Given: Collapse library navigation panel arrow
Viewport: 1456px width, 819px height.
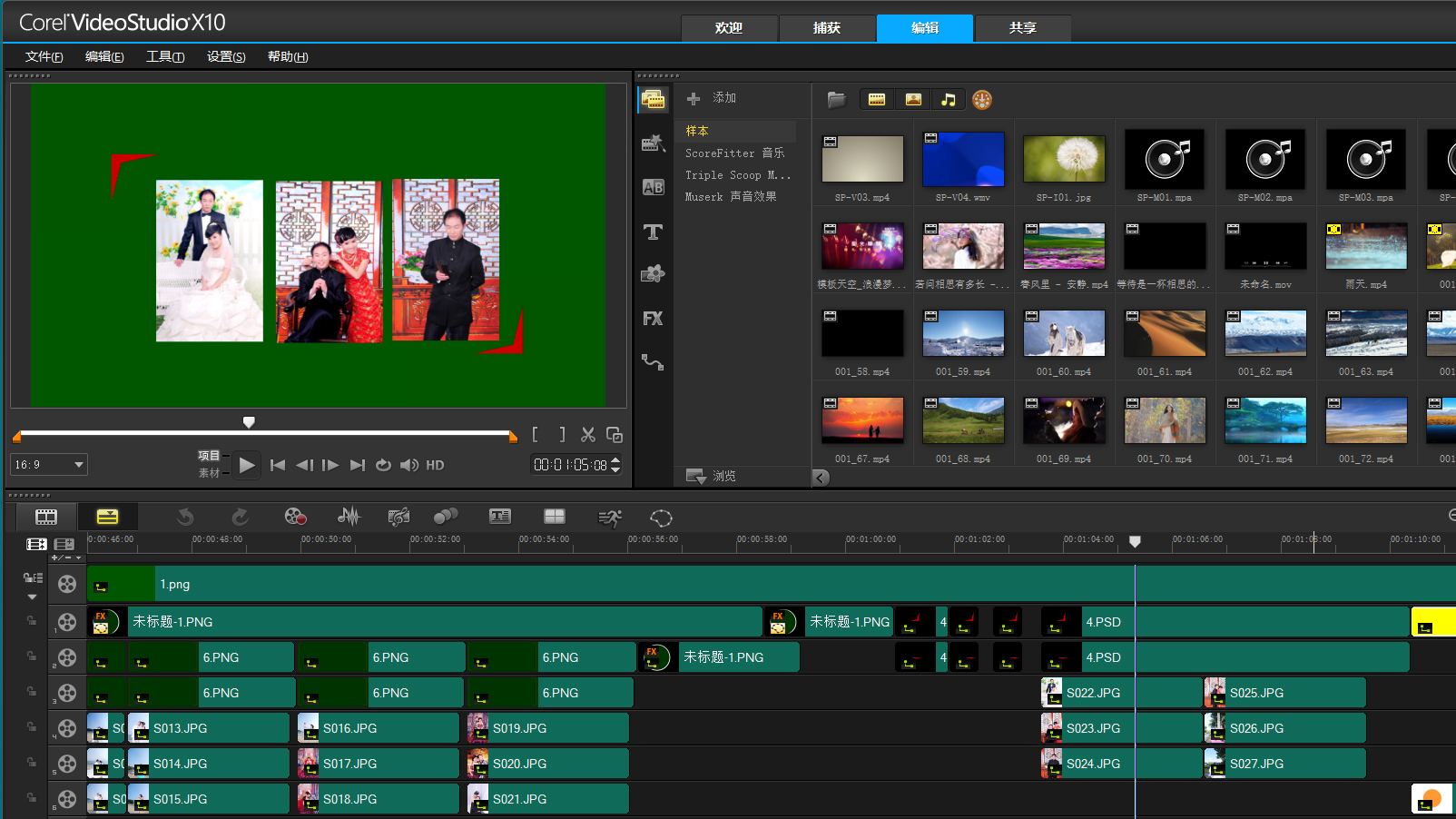Looking at the screenshot, I should (x=821, y=478).
